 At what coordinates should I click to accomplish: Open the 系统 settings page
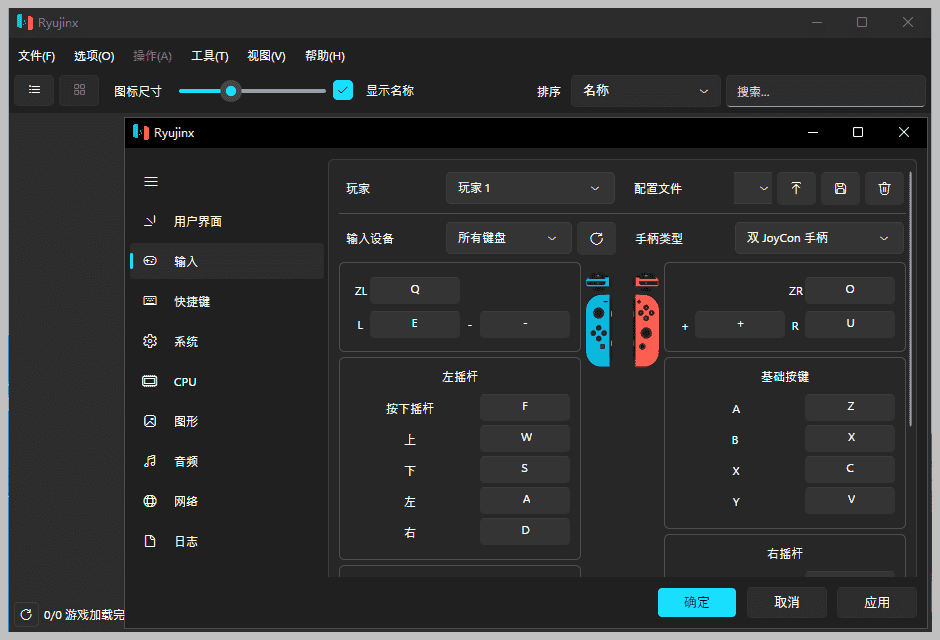pyautogui.click(x=227, y=342)
